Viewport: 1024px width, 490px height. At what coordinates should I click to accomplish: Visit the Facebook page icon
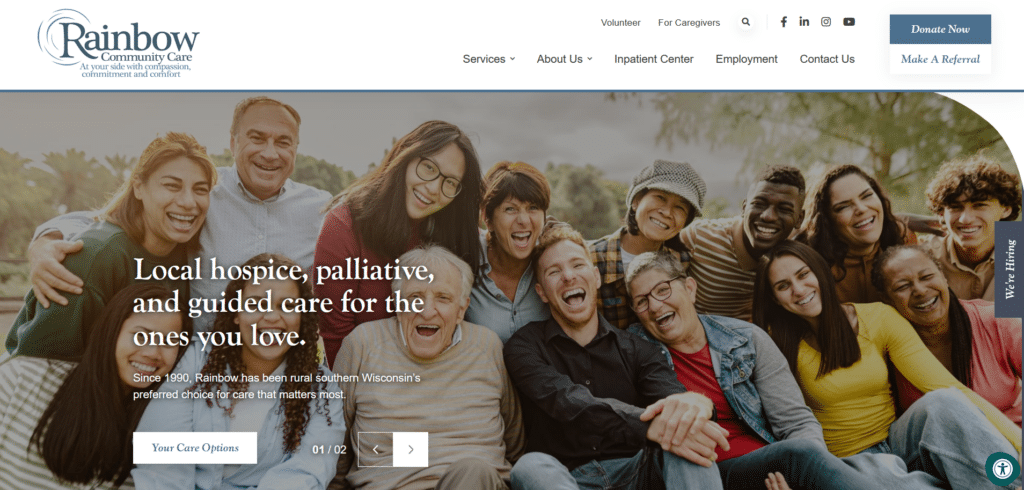pyautogui.click(x=784, y=22)
